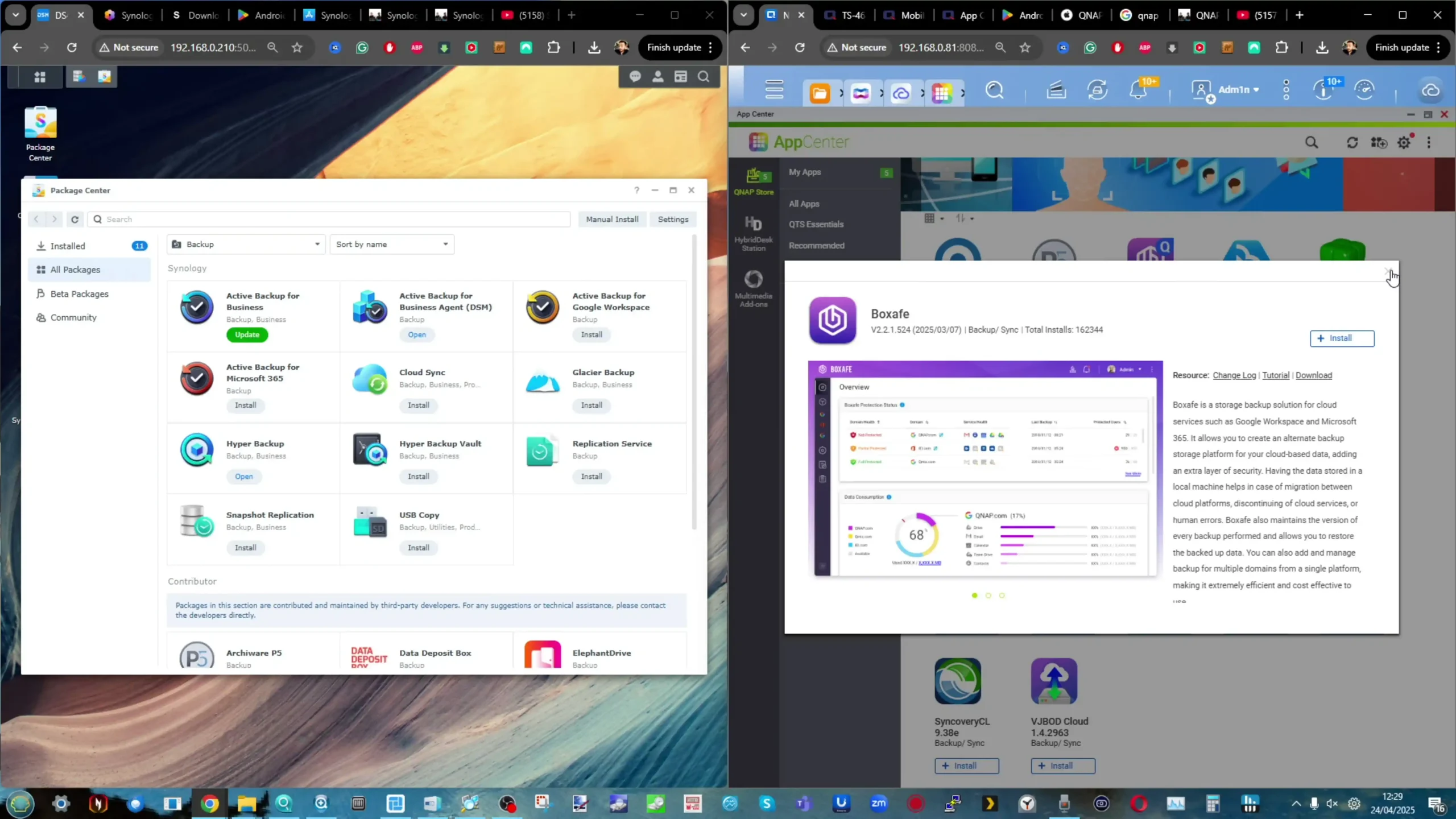The height and width of the screenshot is (819, 1456).
Task: Show second Boxafe screenshot carousel dot
Action: [x=988, y=596]
